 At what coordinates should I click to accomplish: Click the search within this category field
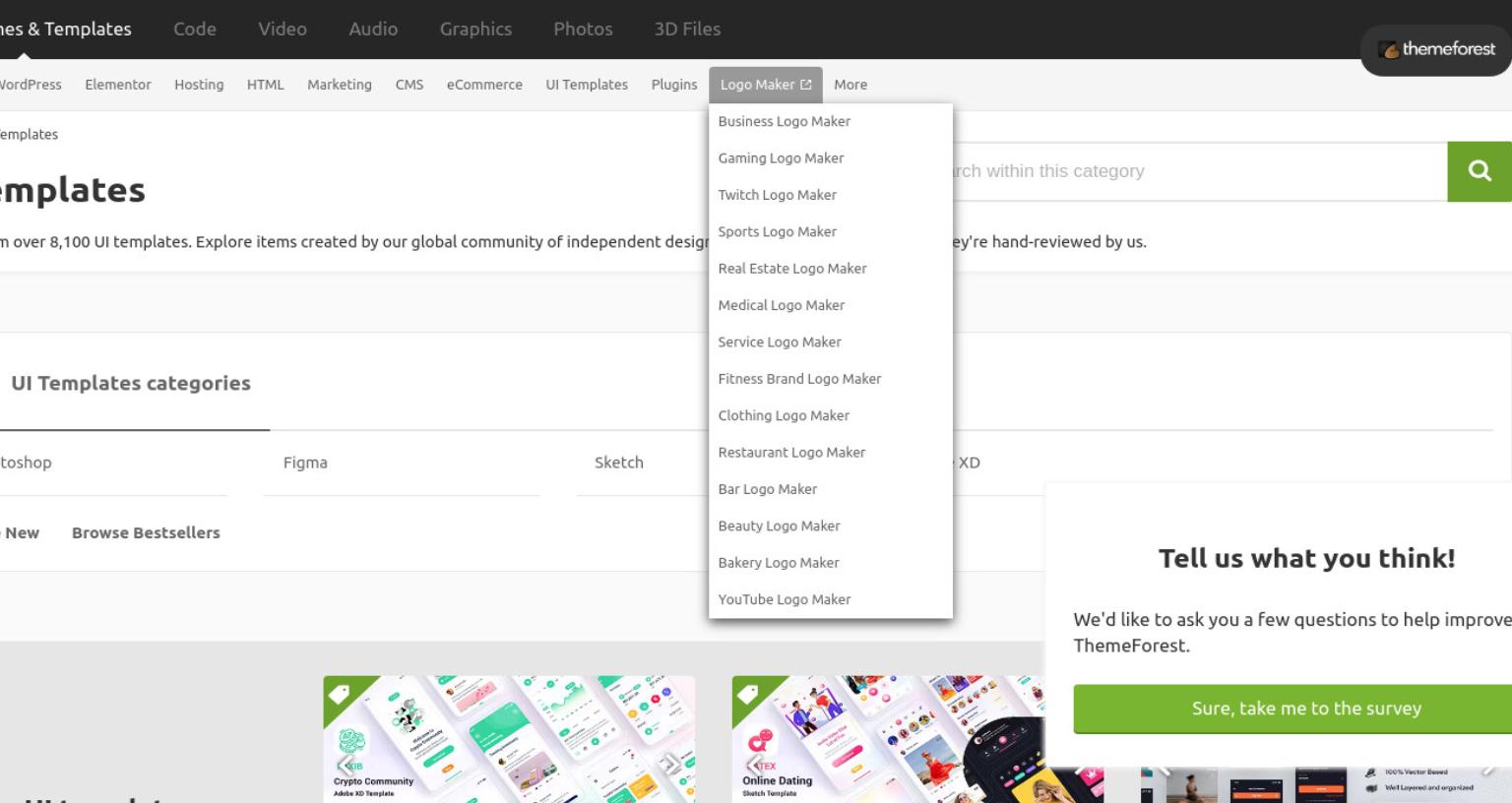pyautogui.click(x=1199, y=171)
